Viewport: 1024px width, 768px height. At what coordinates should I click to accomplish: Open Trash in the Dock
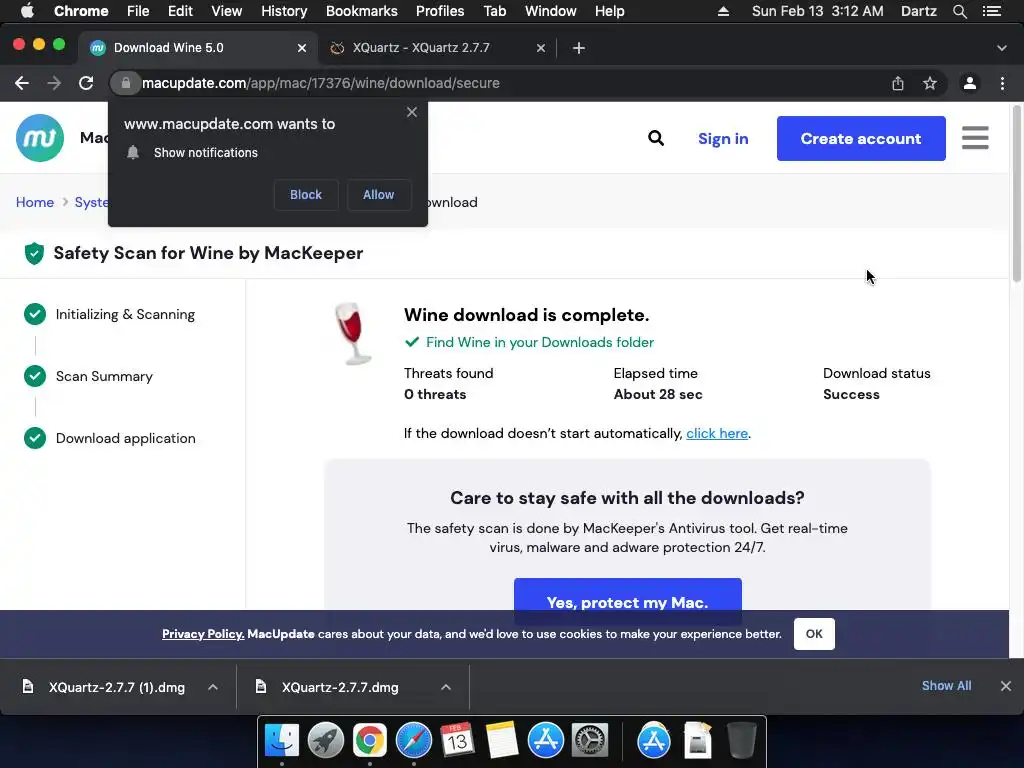[x=741, y=741]
